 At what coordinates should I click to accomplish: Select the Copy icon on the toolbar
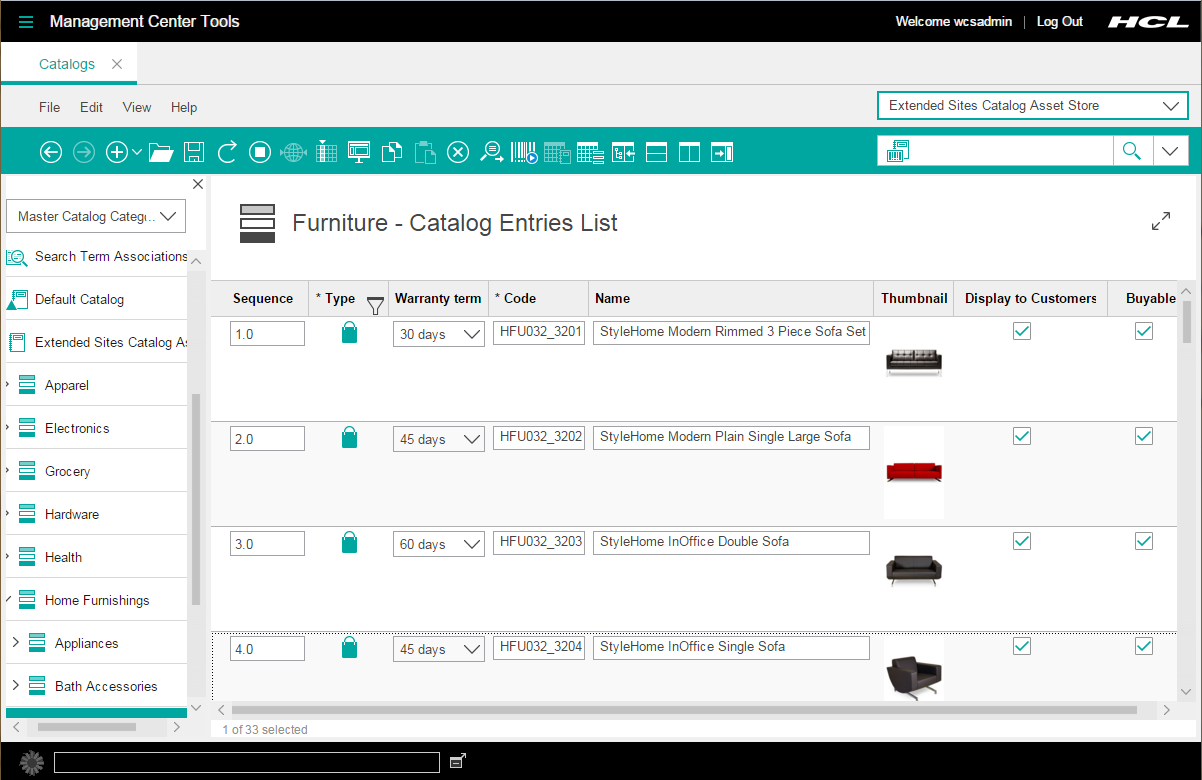[x=391, y=151]
